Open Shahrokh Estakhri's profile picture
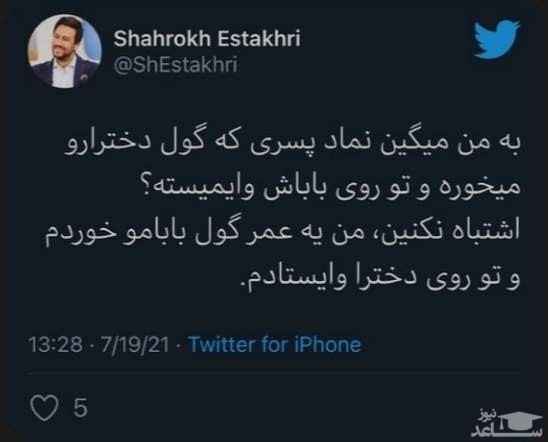Image resolution: width=548 pixels, height=442 pixels. tap(64, 51)
